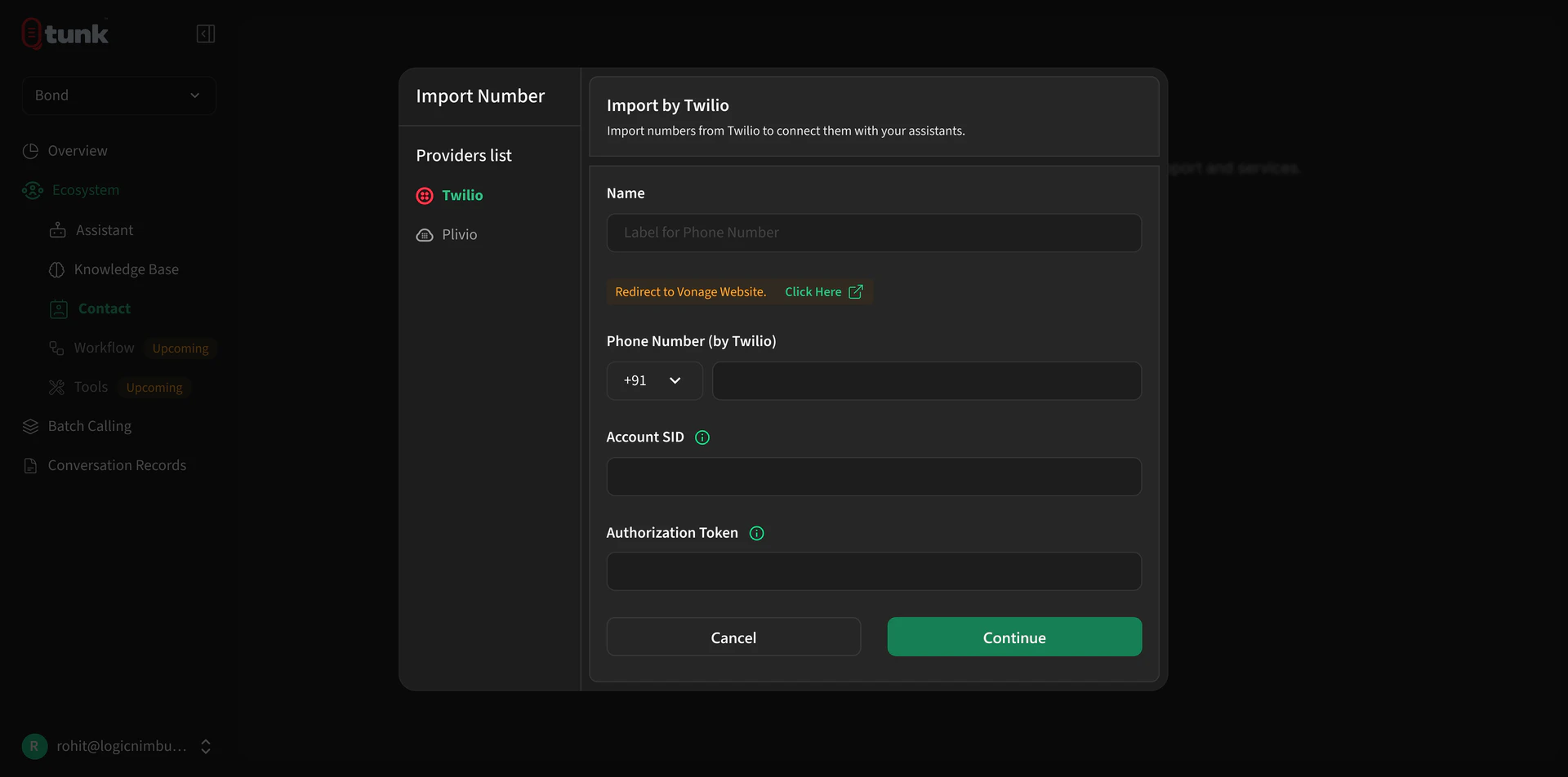The height and width of the screenshot is (777, 1568).
Task: Click the Continue button
Action: tap(1013, 637)
